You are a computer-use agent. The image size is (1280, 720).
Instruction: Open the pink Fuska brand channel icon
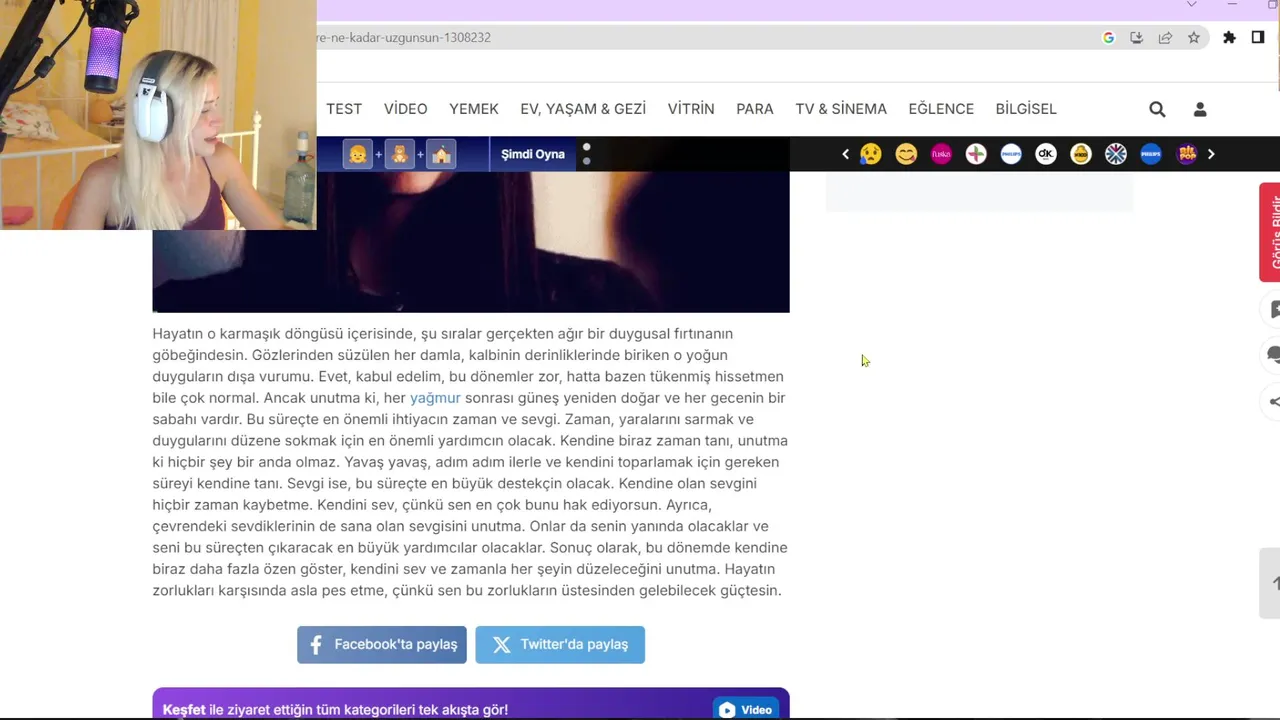pos(941,154)
